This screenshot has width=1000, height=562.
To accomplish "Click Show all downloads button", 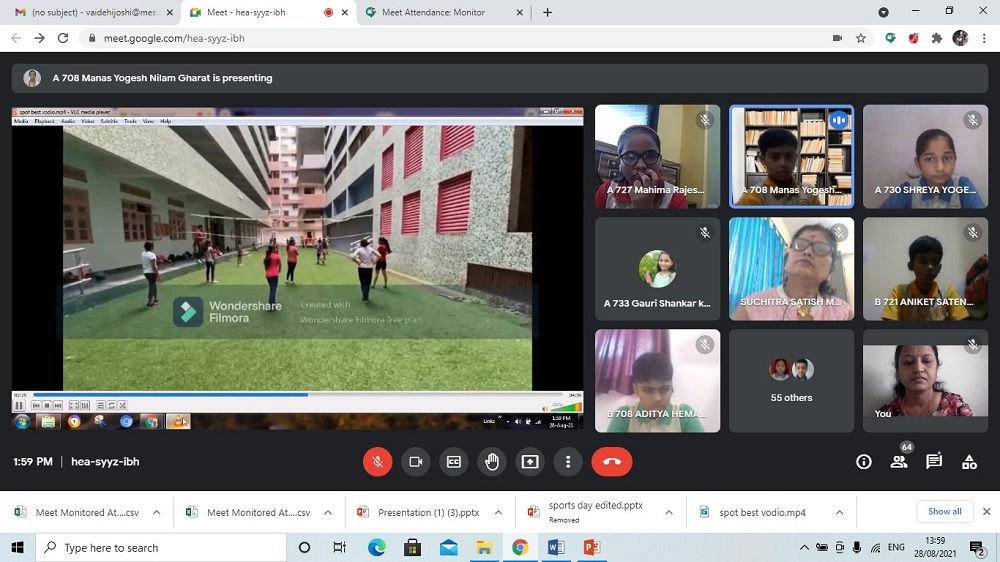I will point(944,512).
